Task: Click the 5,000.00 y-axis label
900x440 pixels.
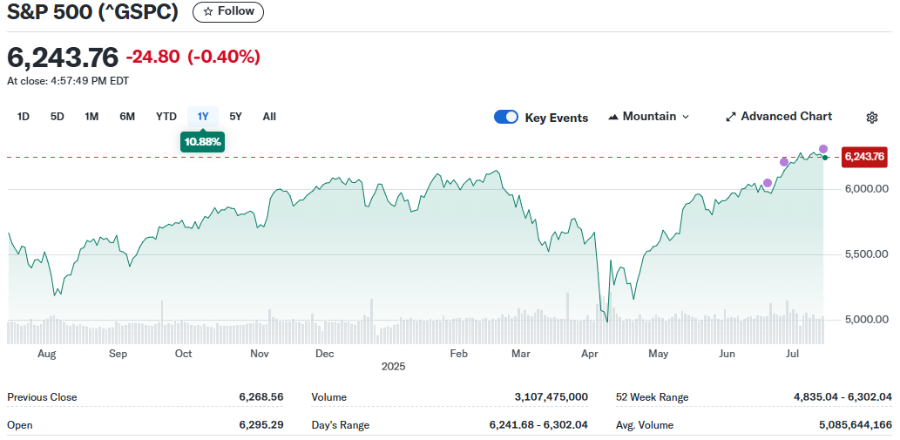Action: (865, 320)
